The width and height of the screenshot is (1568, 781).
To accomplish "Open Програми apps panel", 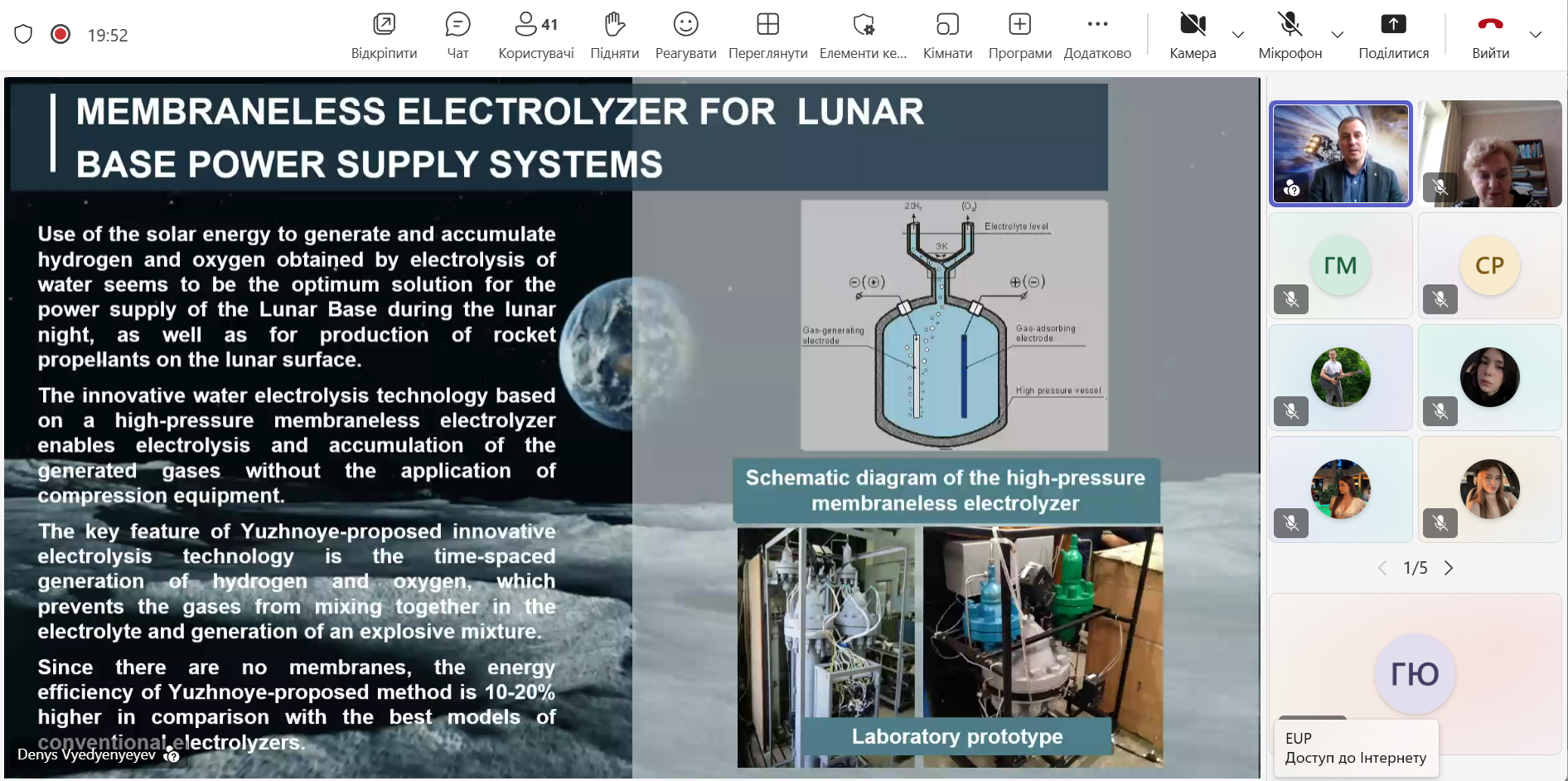I will tap(1019, 35).
